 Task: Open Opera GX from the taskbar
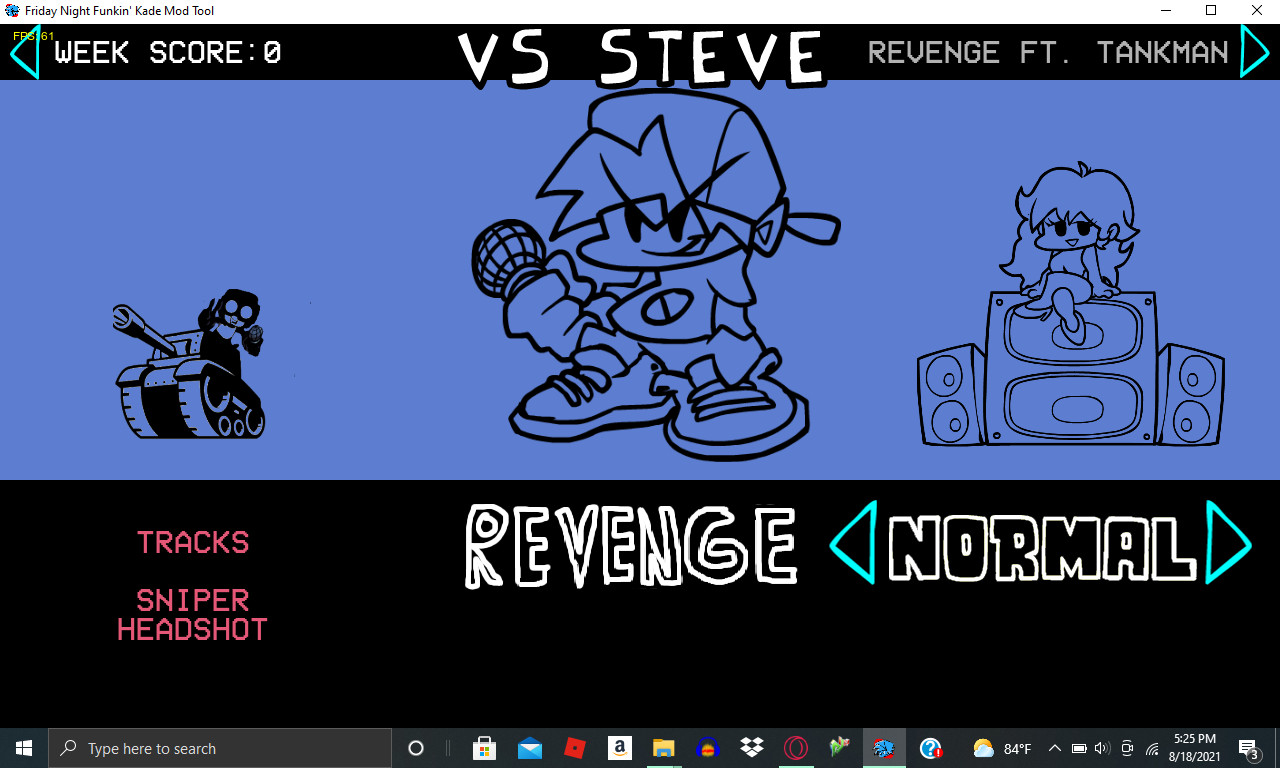pyautogui.click(x=794, y=748)
